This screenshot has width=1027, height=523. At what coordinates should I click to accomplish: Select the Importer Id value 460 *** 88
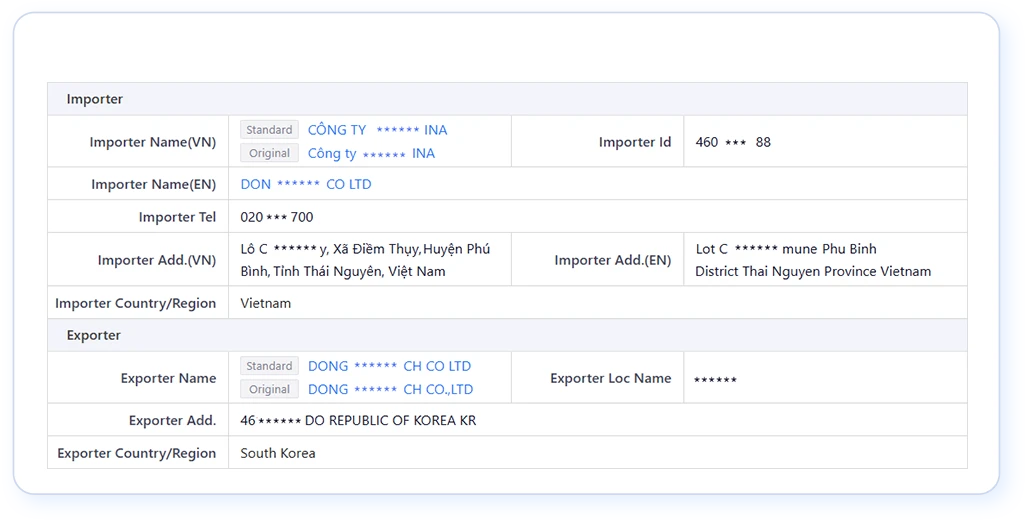coord(733,142)
